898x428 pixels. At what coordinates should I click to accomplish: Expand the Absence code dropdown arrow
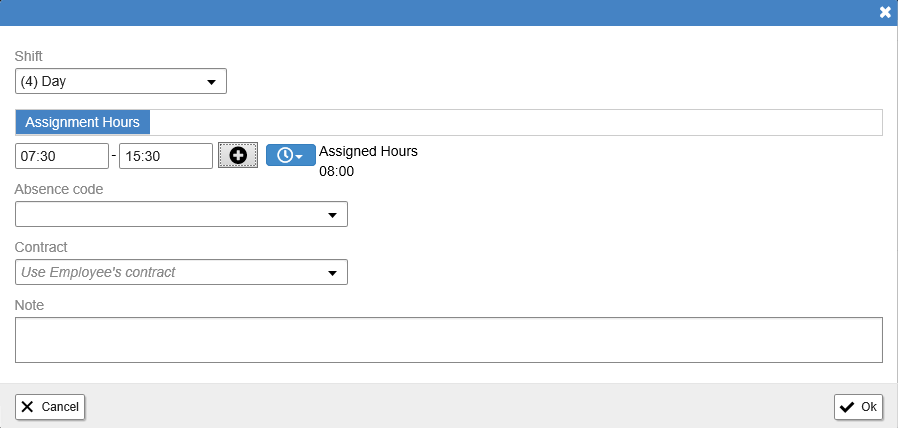click(332, 215)
